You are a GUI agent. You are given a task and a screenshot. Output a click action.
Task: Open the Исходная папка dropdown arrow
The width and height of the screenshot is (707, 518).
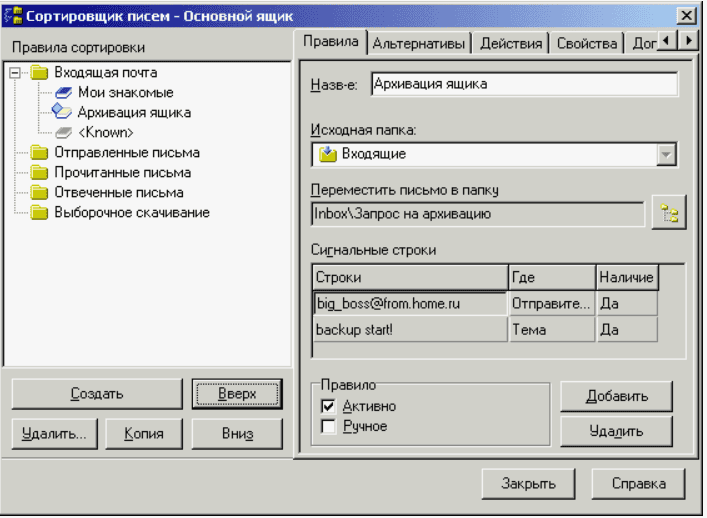coord(666,155)
